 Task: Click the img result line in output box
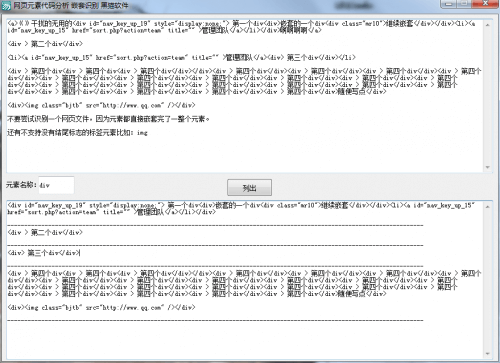pyautogui.click(x=101, y=307)
